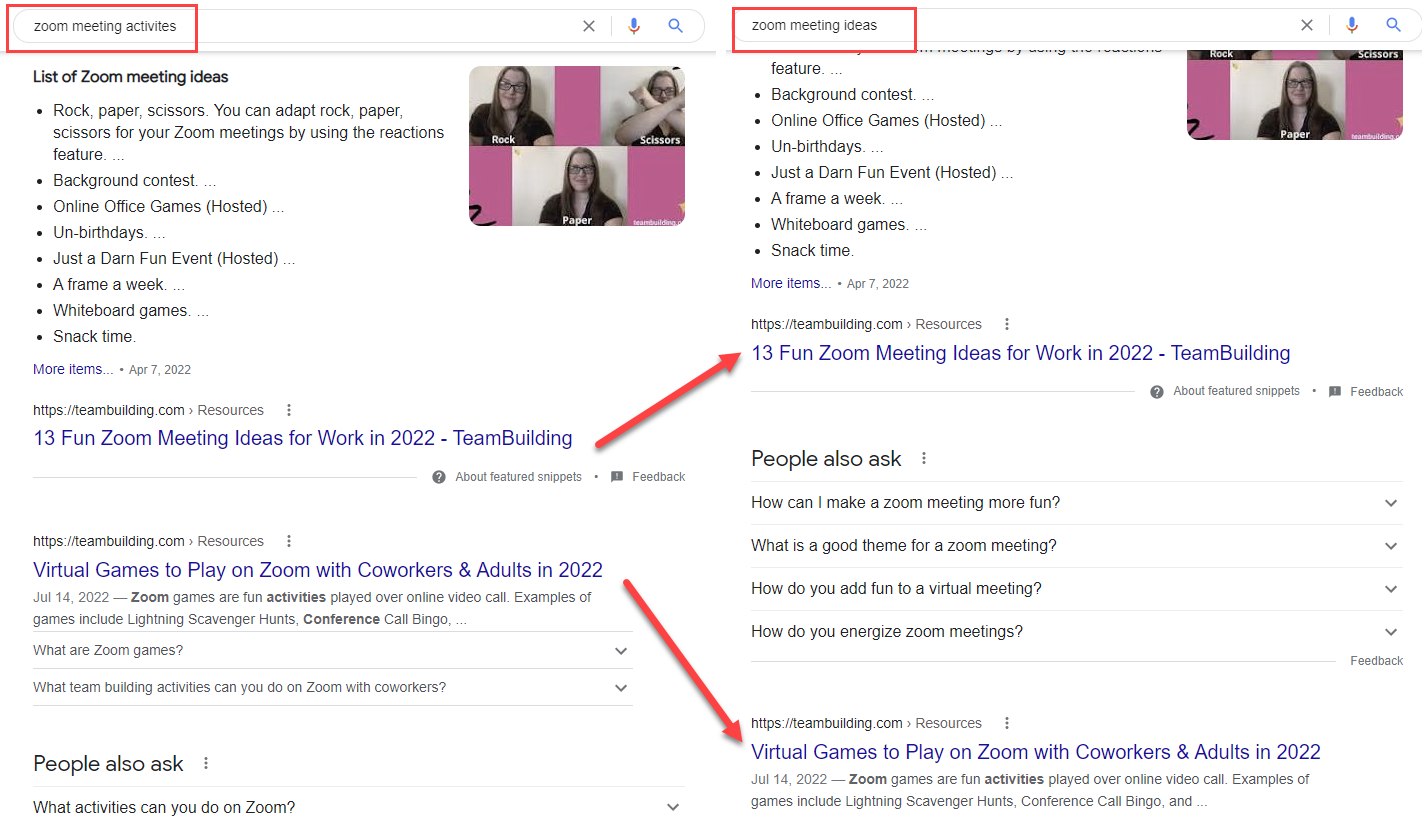This screenshot has height=827, width=1422.
Task: Open Rock Paper Scissors thumbnail in left results
Action: pos(577,146)
